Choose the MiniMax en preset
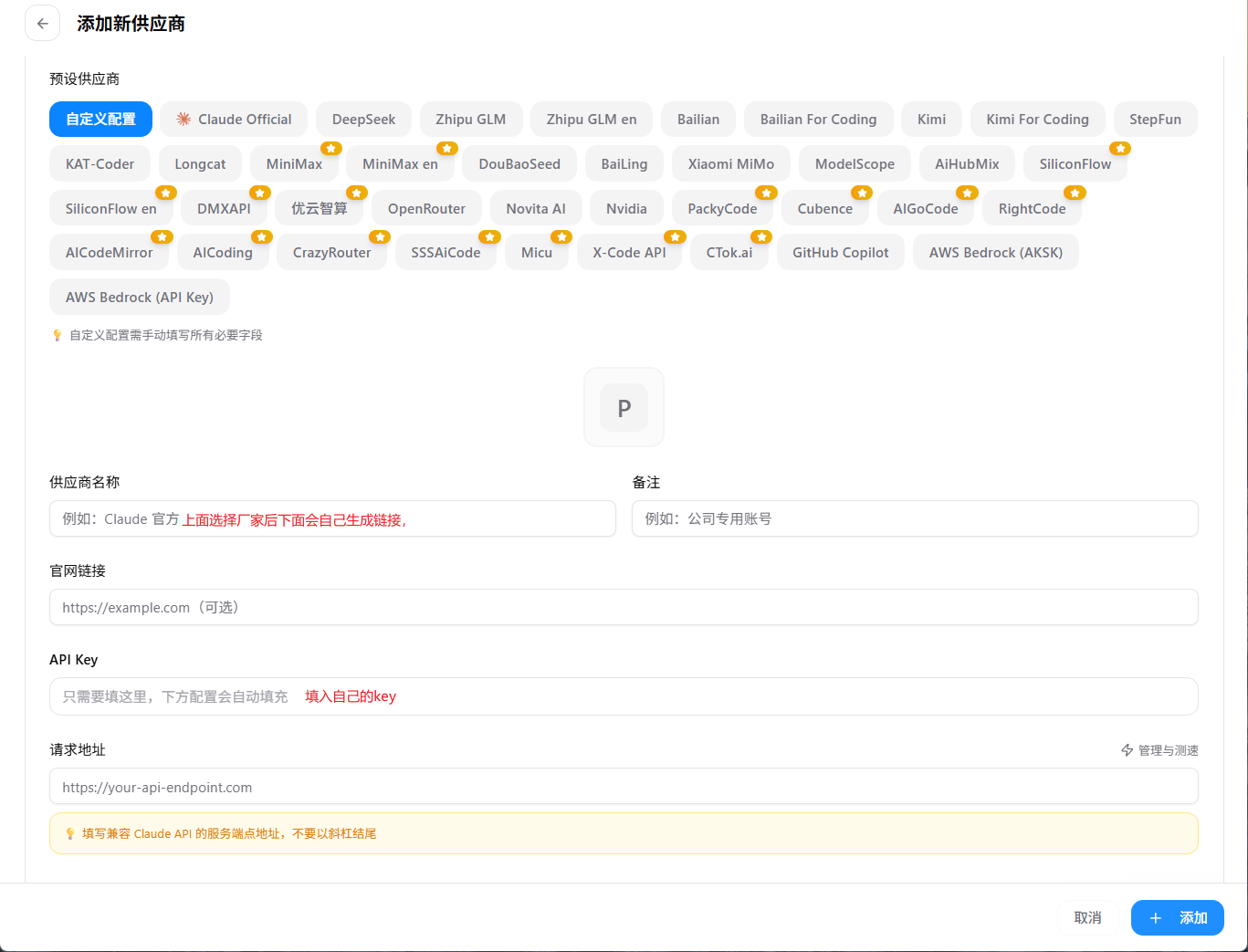1248x952 pixels. tap(400, 164)
